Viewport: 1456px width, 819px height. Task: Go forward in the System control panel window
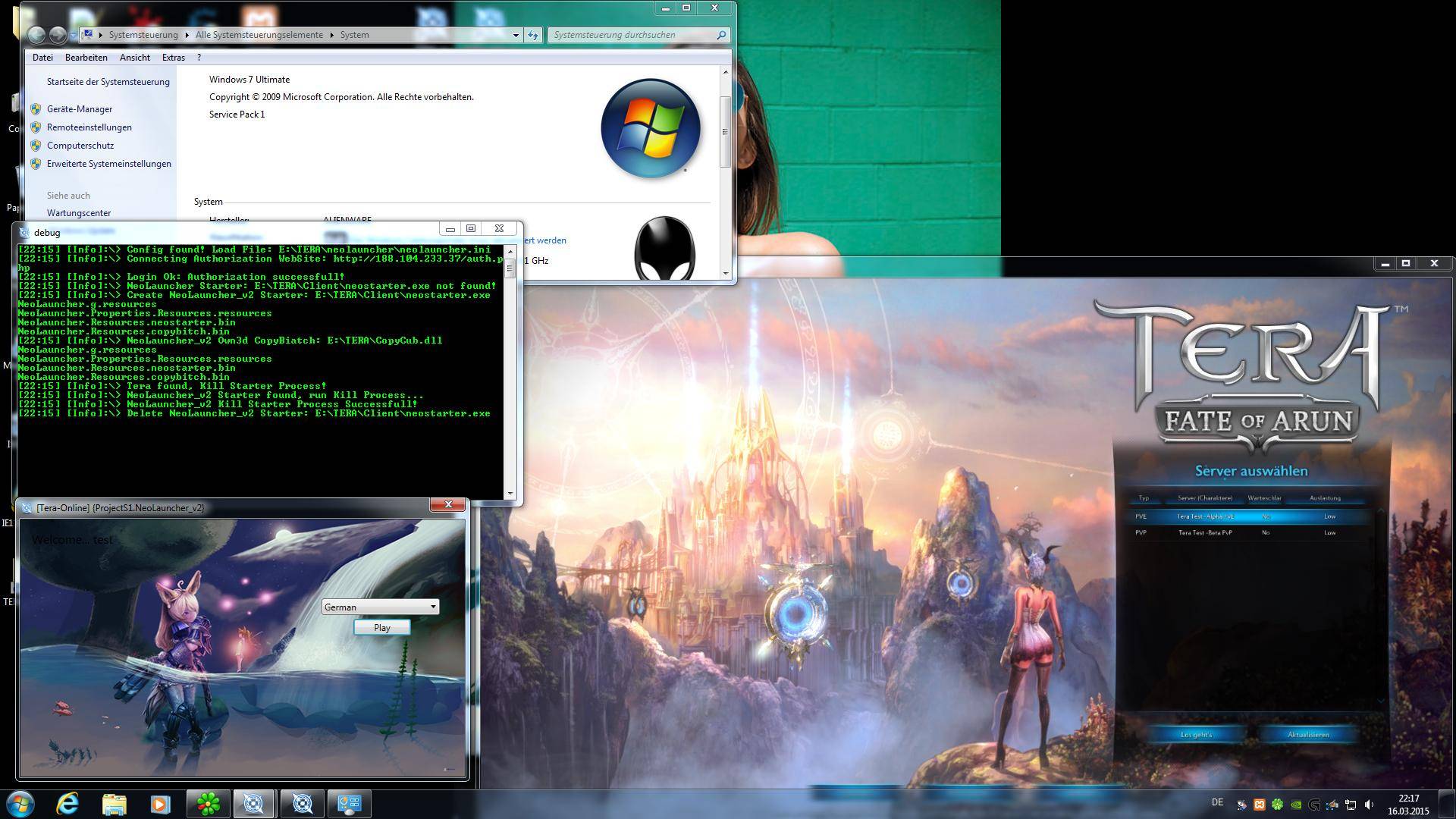57,35
